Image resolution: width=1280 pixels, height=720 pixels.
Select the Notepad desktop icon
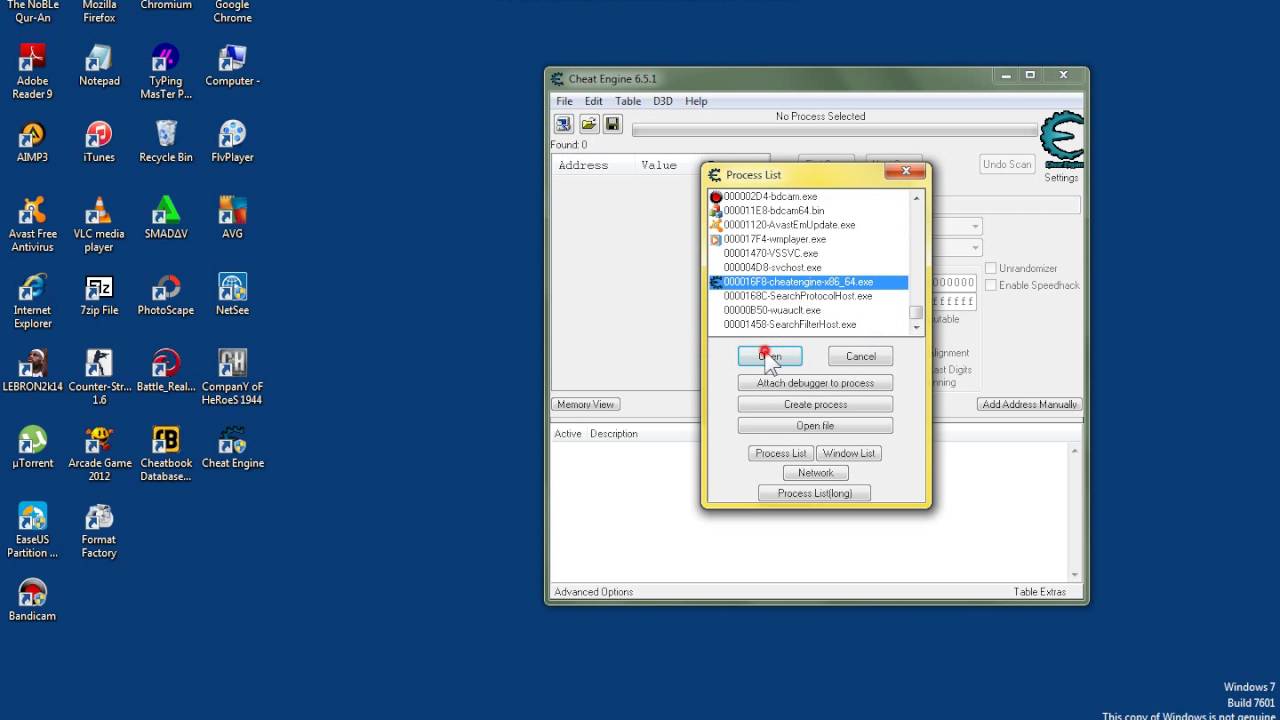(99, 65)
